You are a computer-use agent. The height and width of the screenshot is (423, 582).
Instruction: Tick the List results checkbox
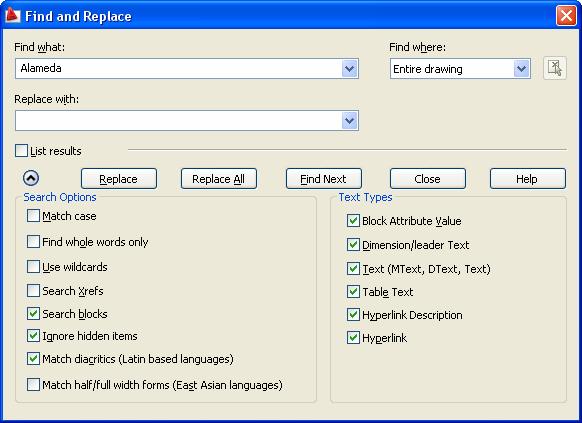pyautogui.click(x=21, y=151)
